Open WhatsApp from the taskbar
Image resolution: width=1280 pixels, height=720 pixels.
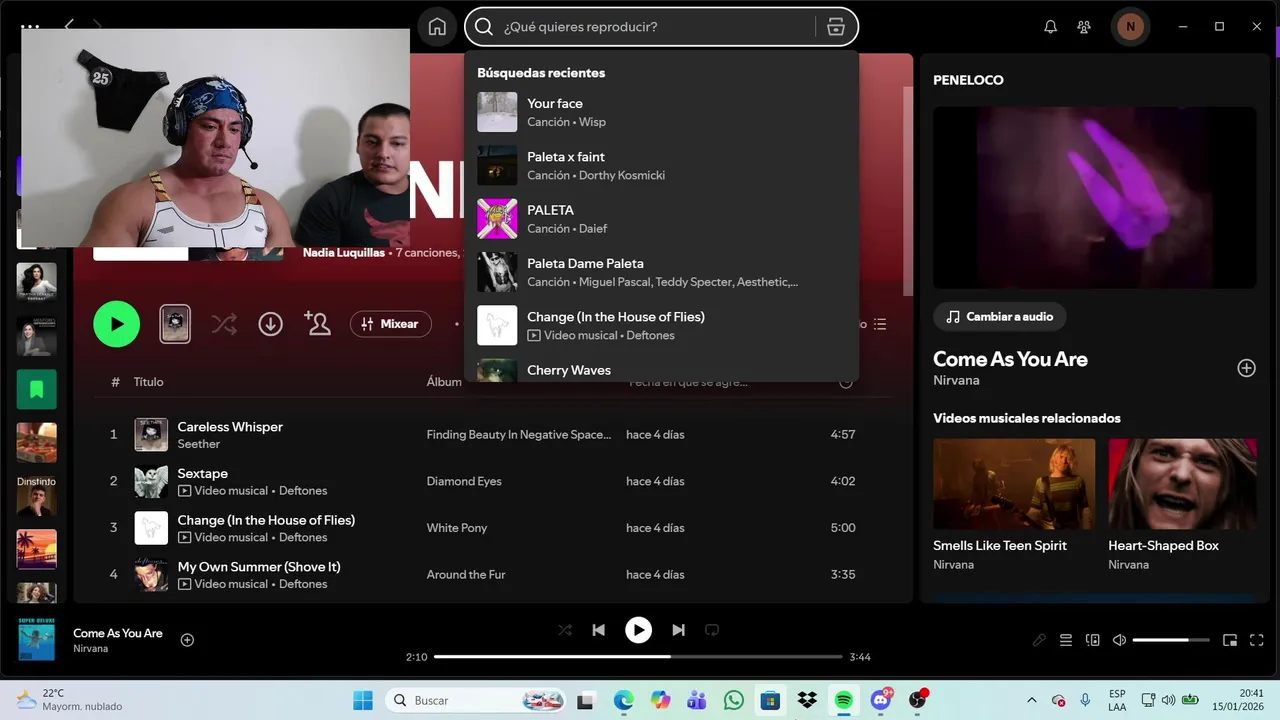coord(733,700)
